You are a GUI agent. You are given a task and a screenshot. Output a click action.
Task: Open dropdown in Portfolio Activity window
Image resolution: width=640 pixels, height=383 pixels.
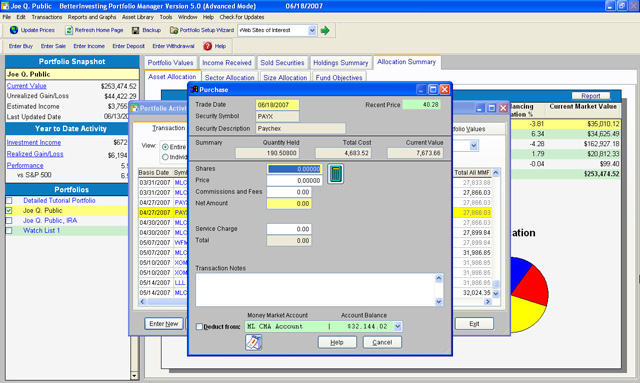point(473,146)
